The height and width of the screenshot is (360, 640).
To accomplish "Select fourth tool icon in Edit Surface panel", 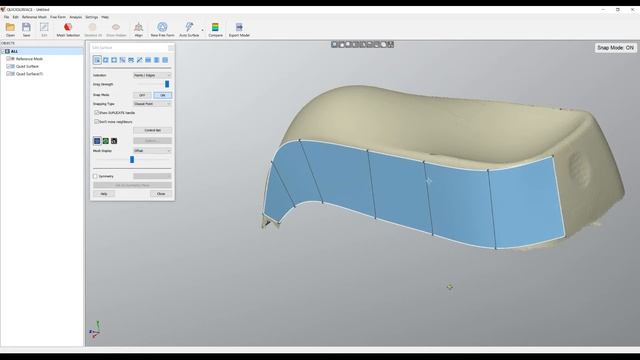I will (x=122, y=60).
